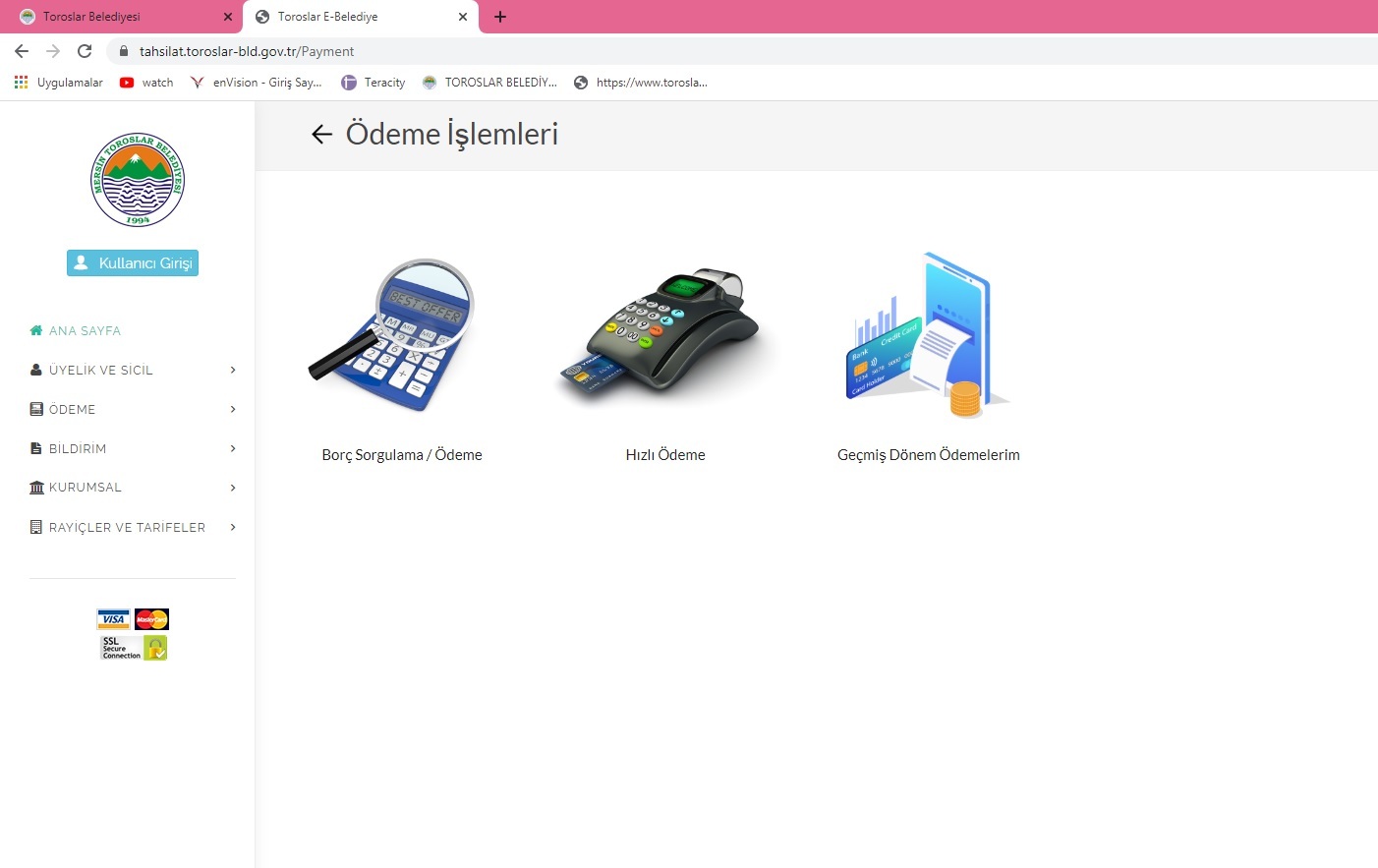
Task: Expand the Üyelik ve Sicil menu
Action: (x=133, y=370)
